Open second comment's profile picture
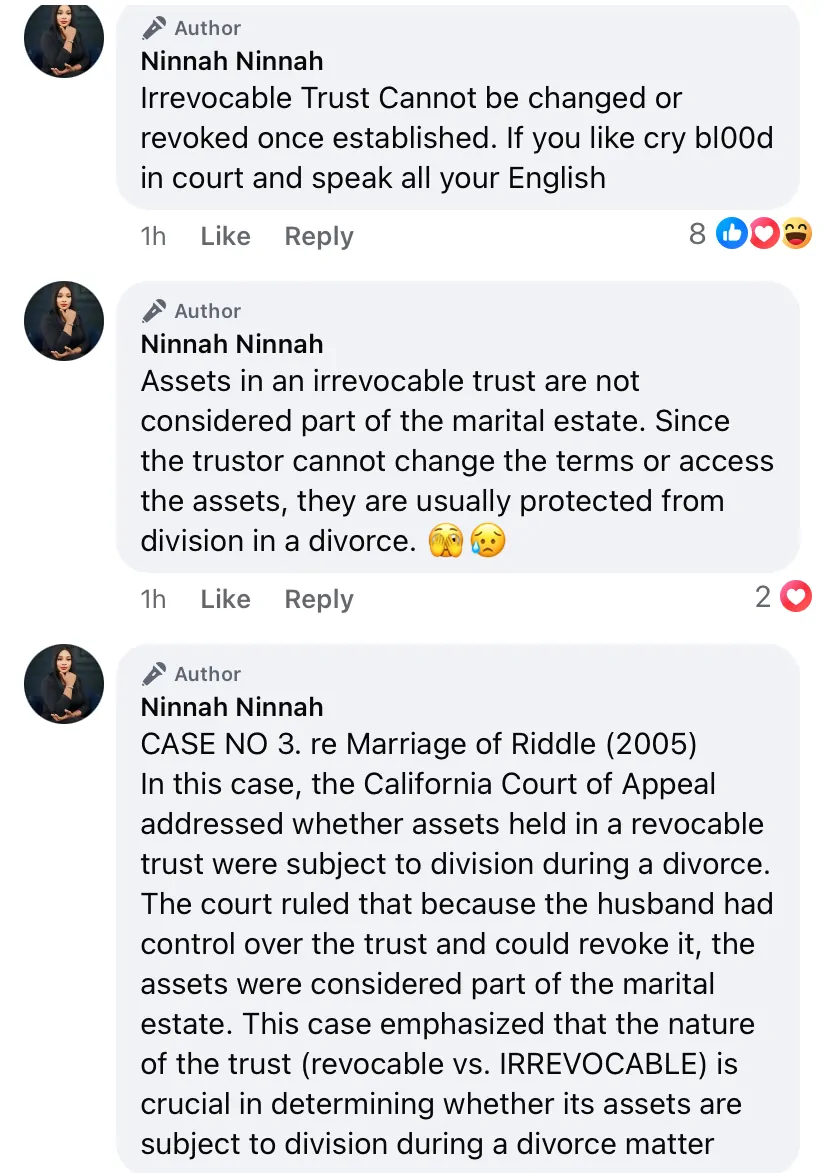Image resolution: width=828 pixels, height=1173 pixels. (64, 321)
